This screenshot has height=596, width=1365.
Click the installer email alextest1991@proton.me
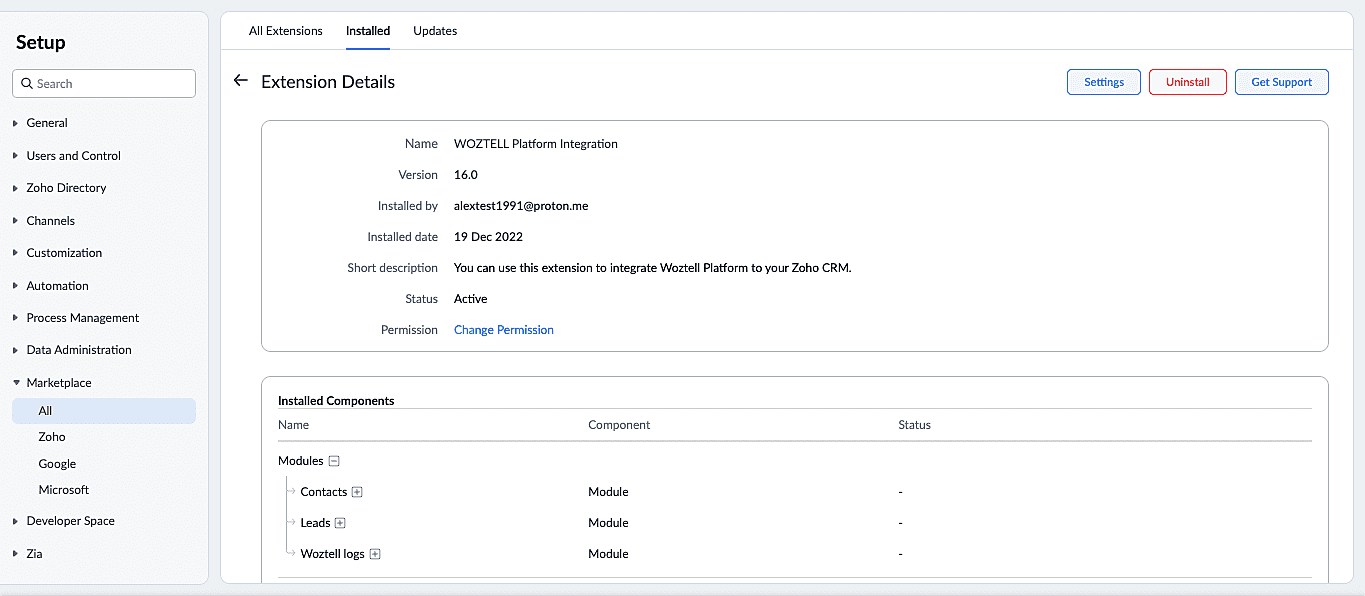521,206
